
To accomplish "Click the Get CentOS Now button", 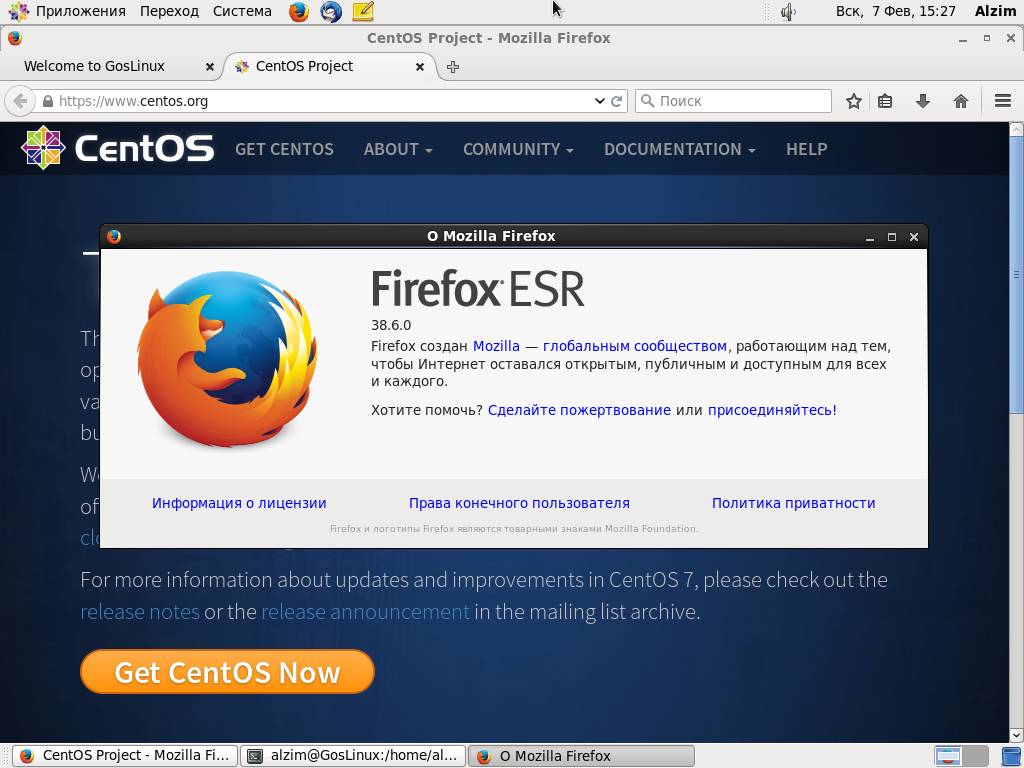I will [x=227, y=671].
